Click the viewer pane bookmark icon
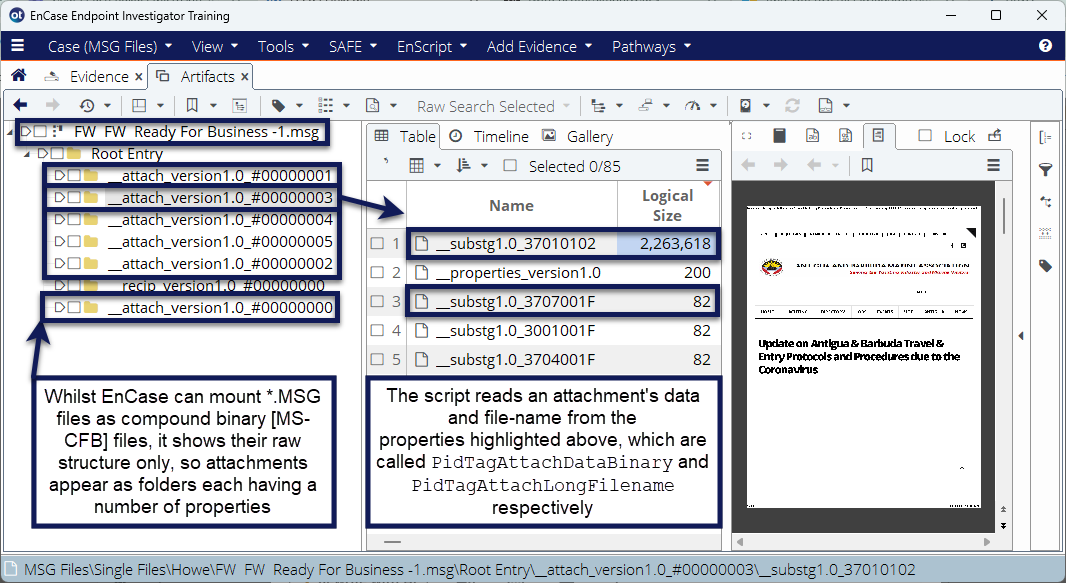 (867, 165)
